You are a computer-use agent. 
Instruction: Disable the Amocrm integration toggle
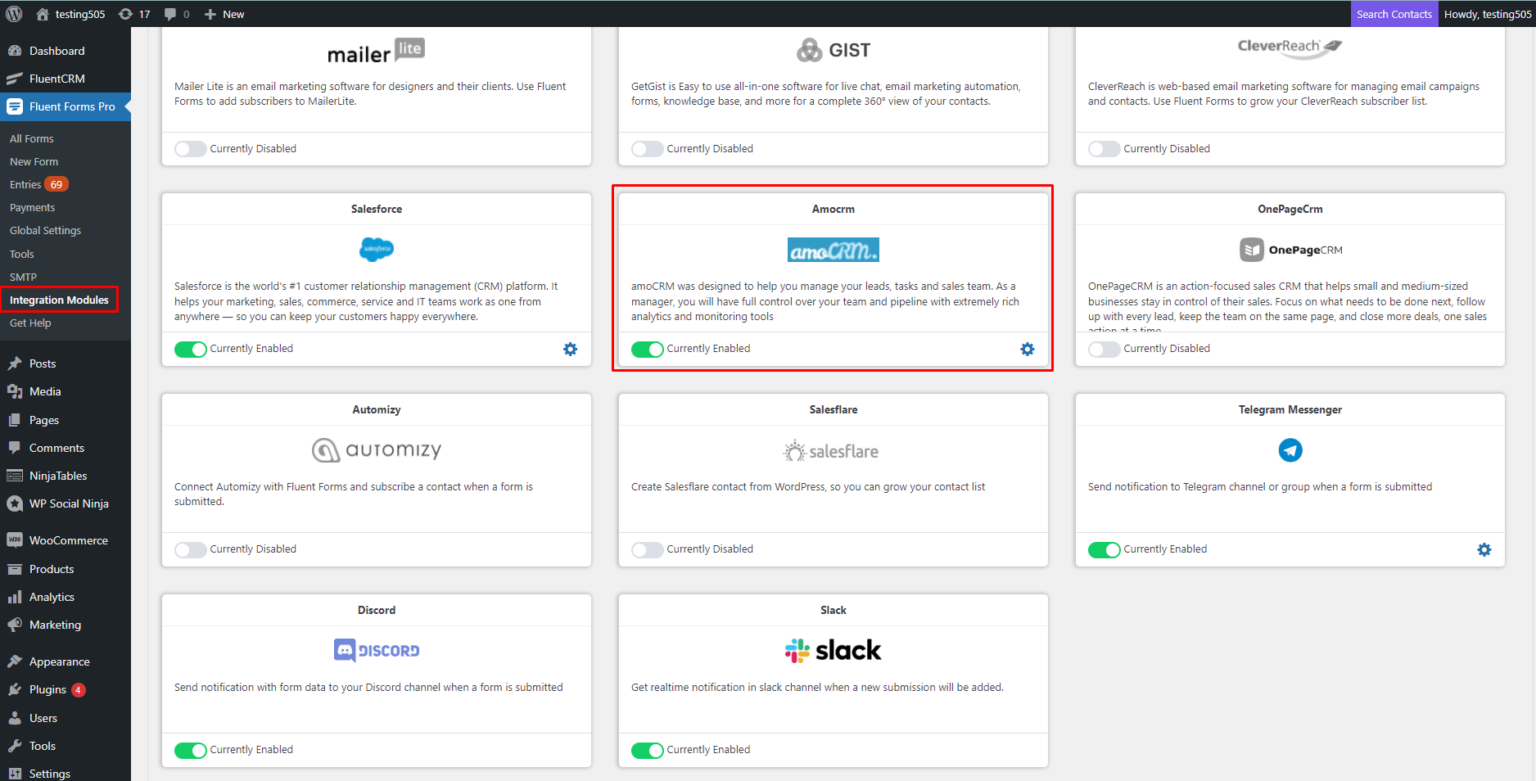coord(647,348)
